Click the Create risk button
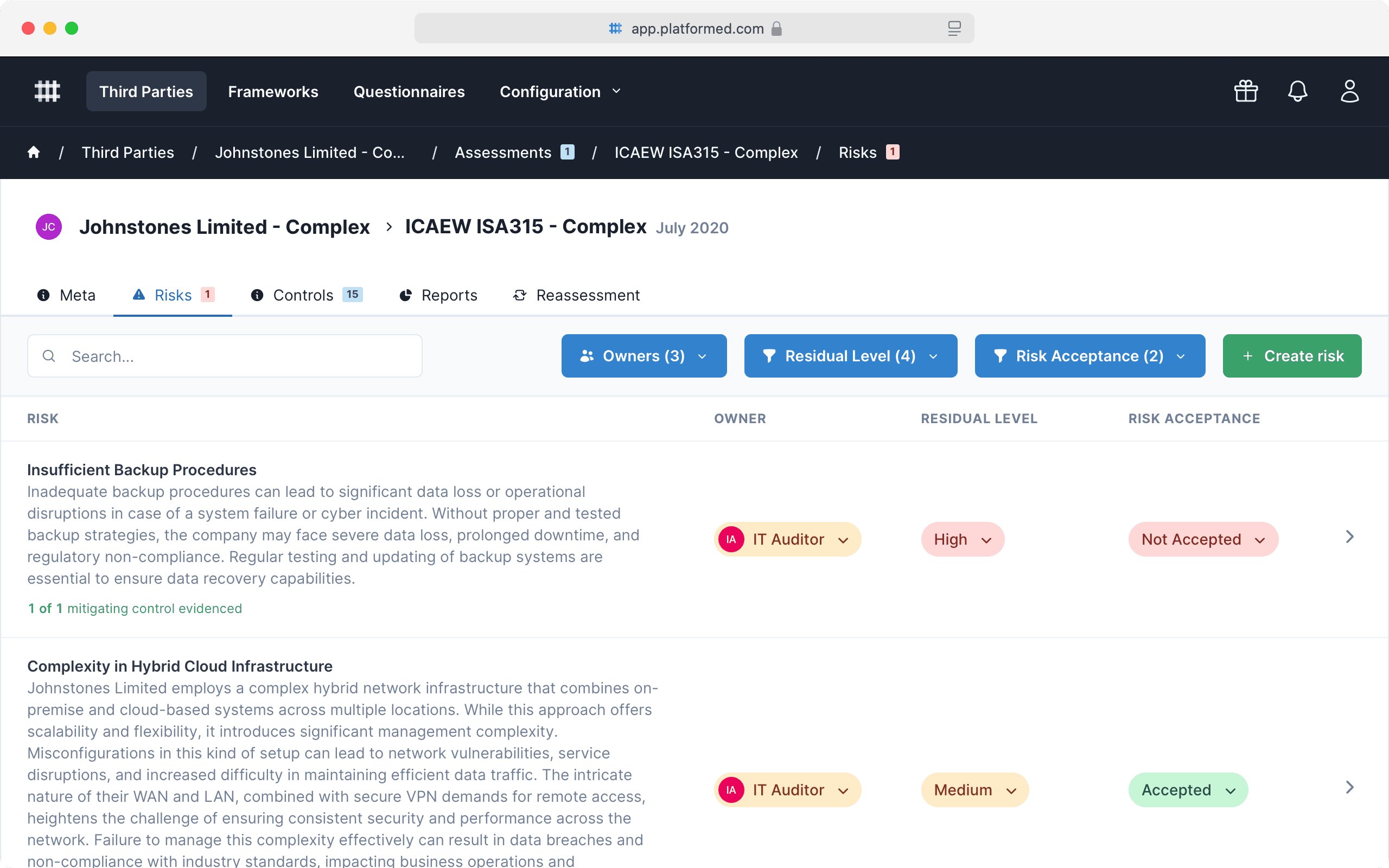Viewport: 1389px width, 868px height. [1291, 356]
